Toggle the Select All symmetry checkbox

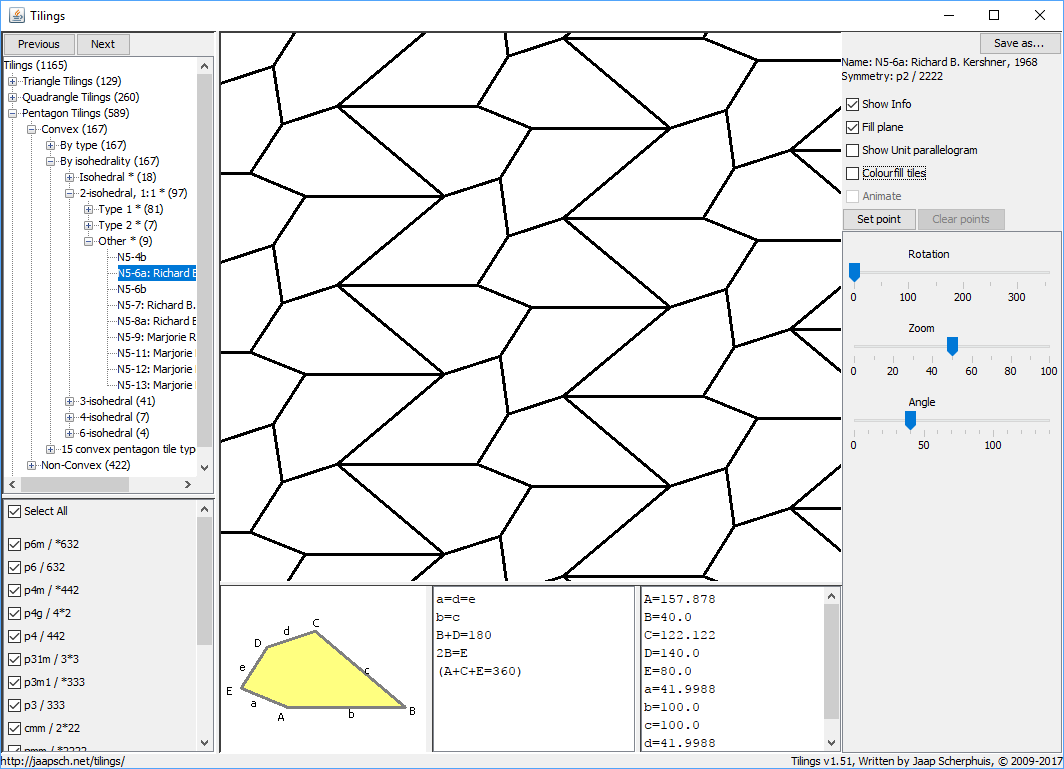(x=14, y=512)
